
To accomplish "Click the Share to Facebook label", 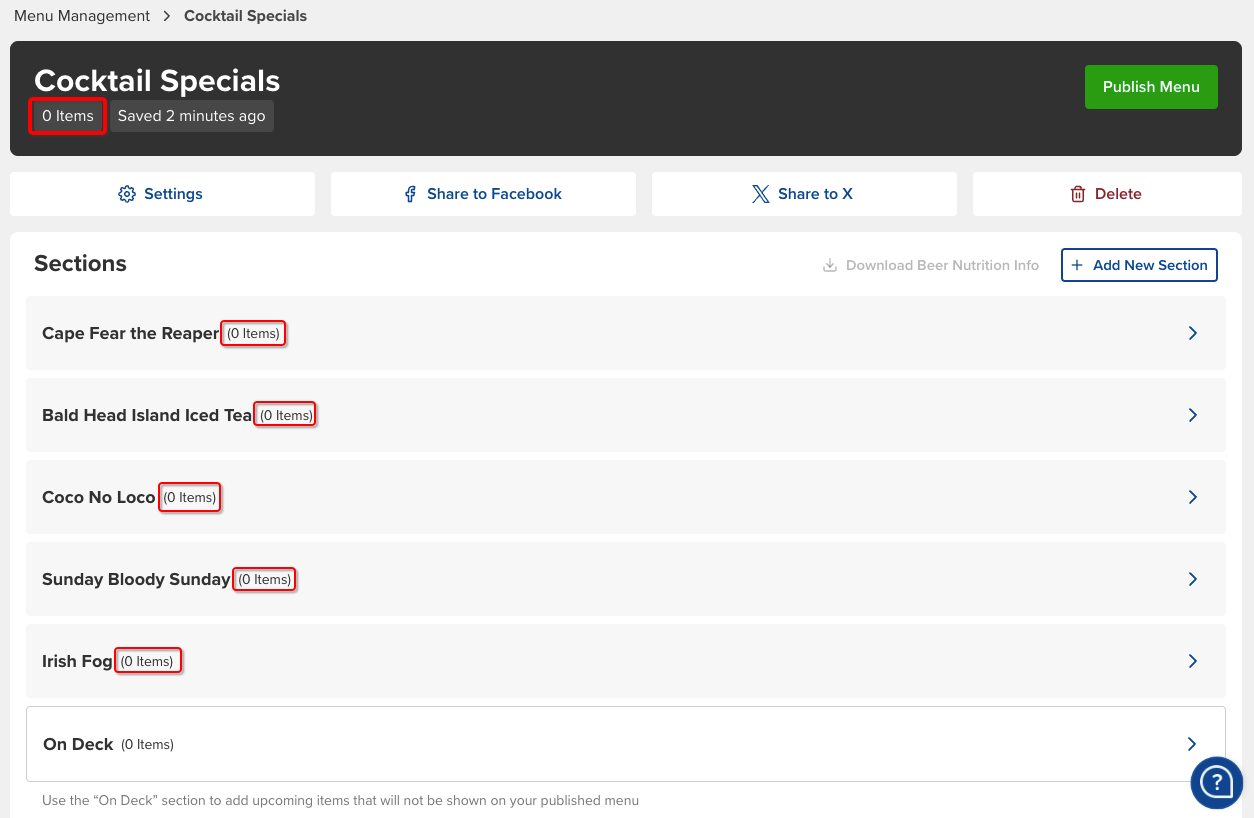I will tap(494, 194).
